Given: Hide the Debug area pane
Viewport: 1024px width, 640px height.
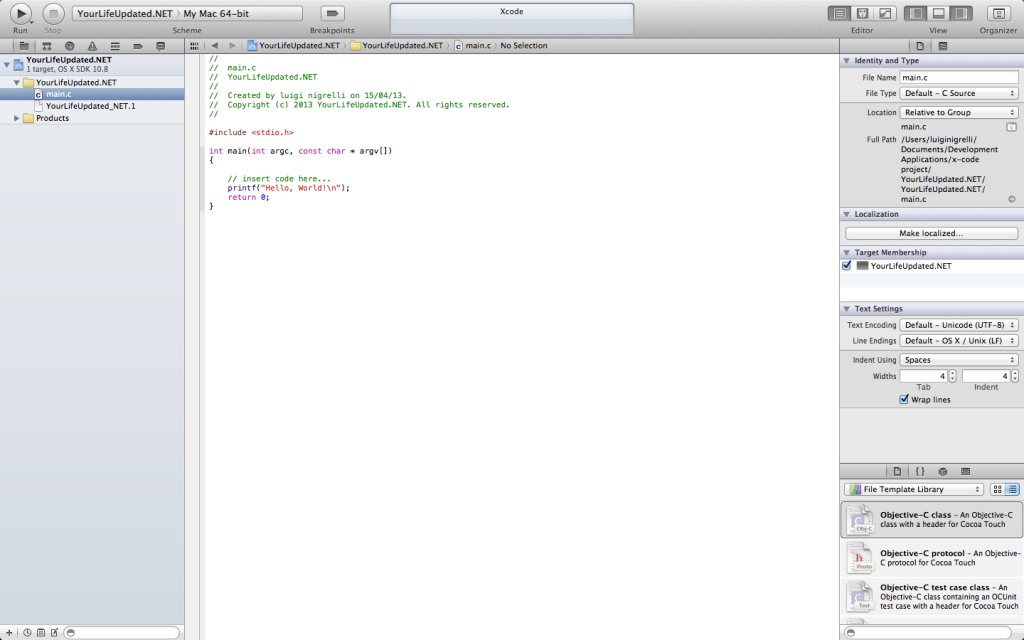Looking at the screenshot, I should click(x=939, y=13).
